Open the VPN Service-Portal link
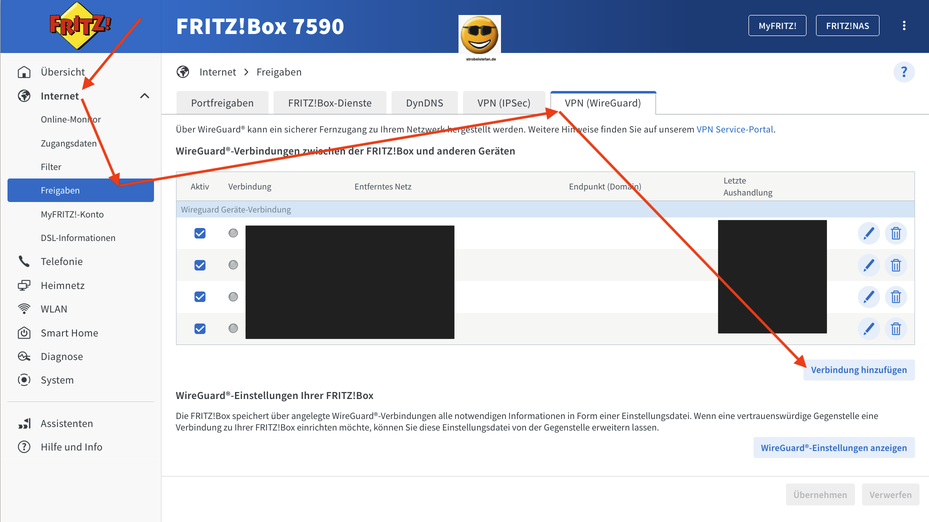 (x=734, y=129)
